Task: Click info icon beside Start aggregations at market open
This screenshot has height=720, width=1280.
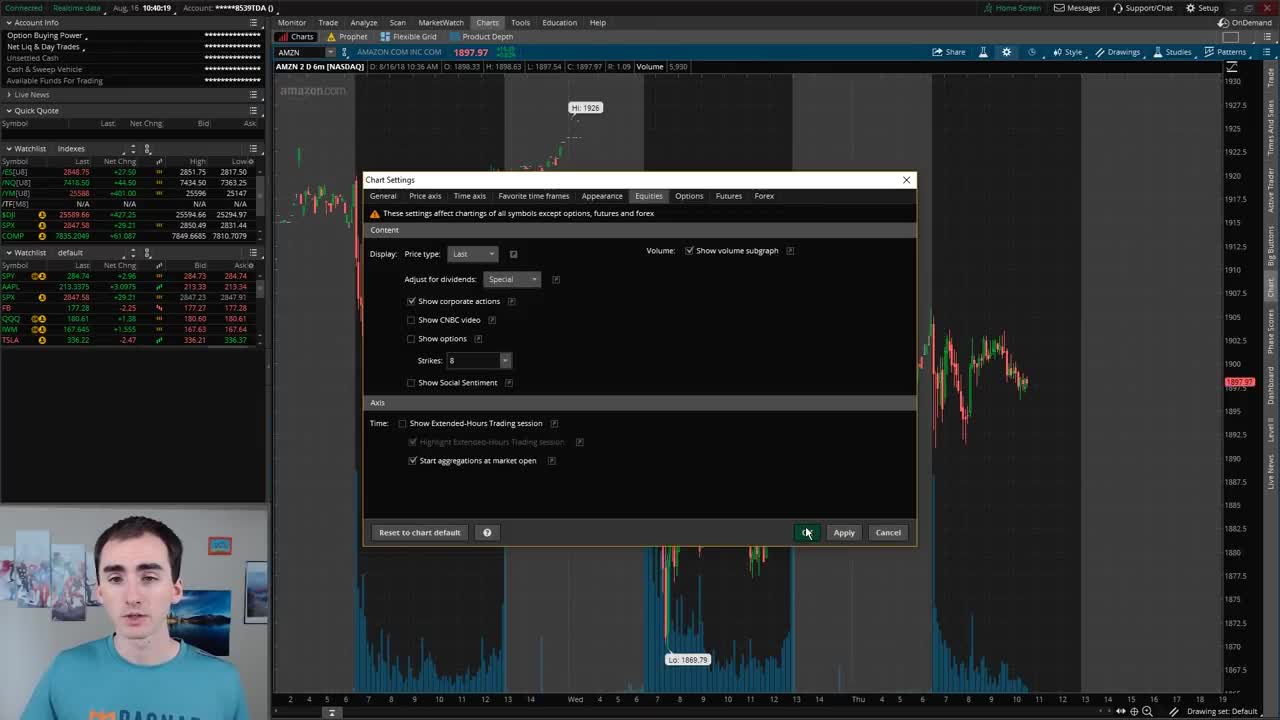Action: (552, 461)
